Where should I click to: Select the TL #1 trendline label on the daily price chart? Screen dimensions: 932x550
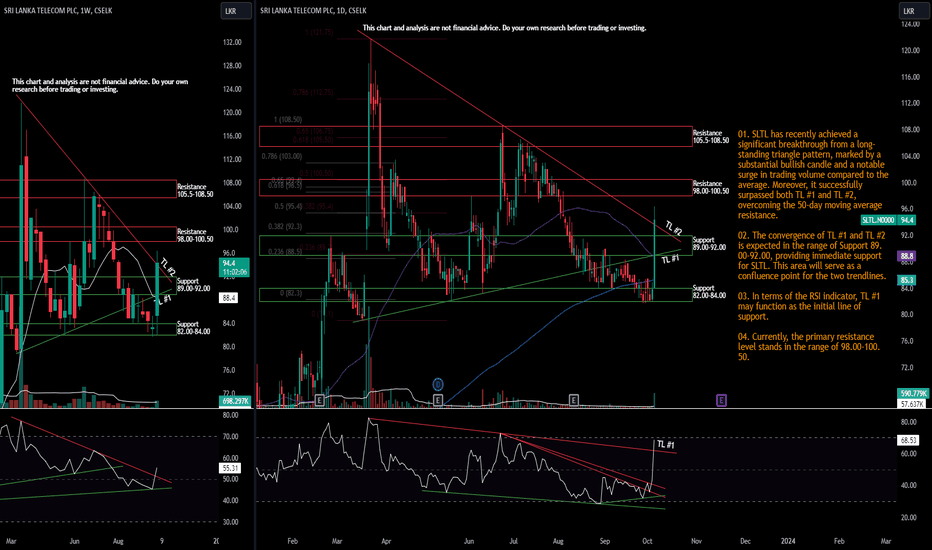click(x=670, y=259)
